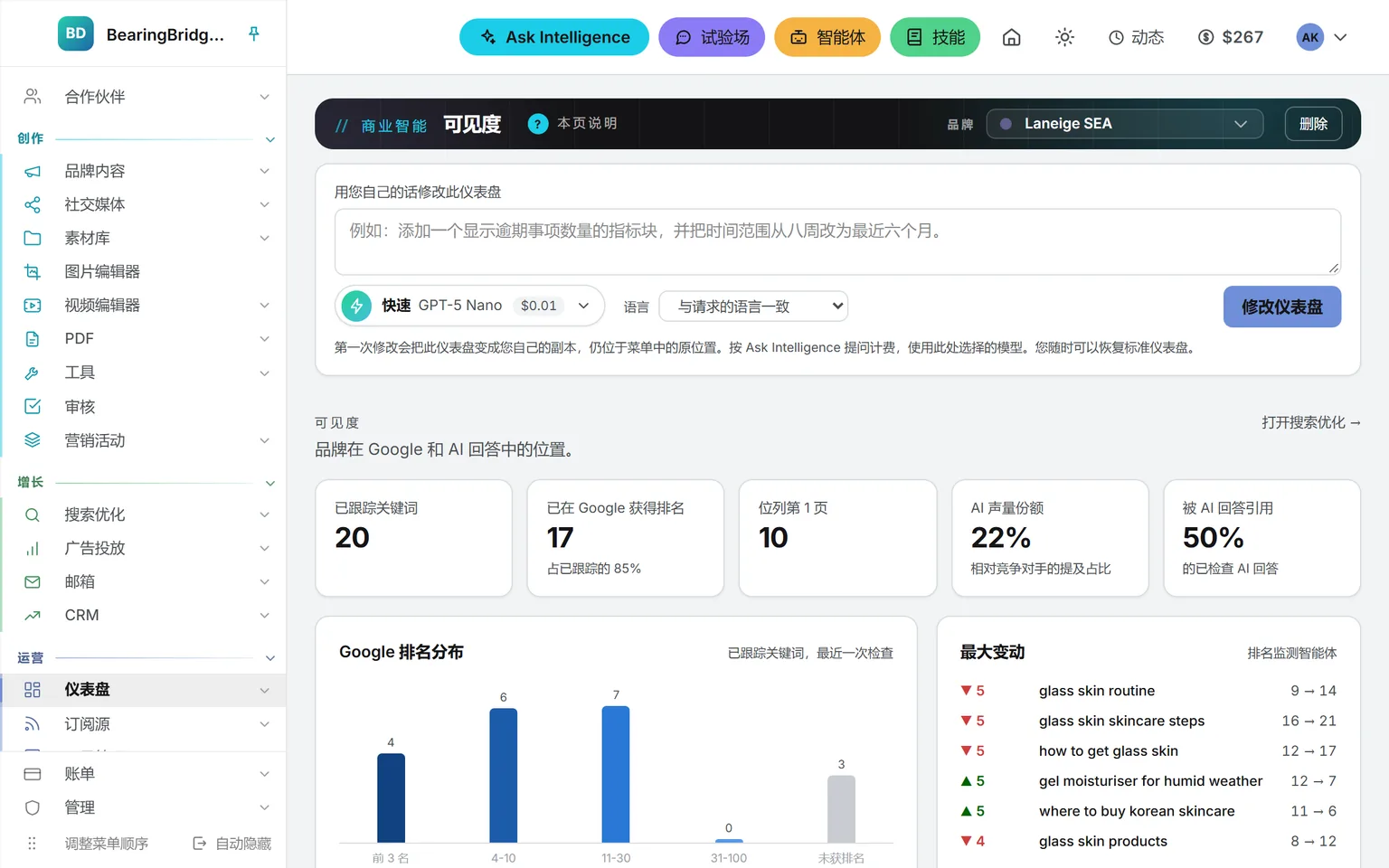Collapse the 运营 section chevron
Image resolution: width=1389 pixels, height=868 pixels.
click(269, 658)
